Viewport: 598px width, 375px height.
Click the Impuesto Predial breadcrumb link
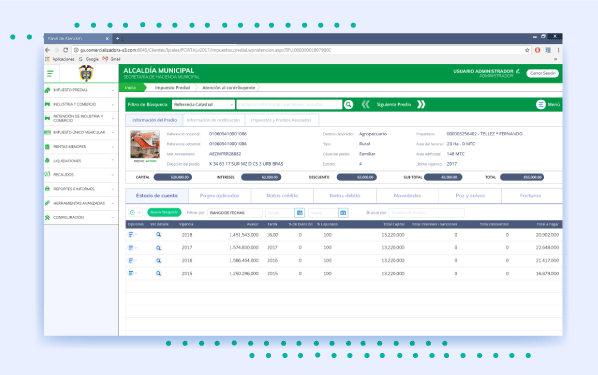coord(172,88)
